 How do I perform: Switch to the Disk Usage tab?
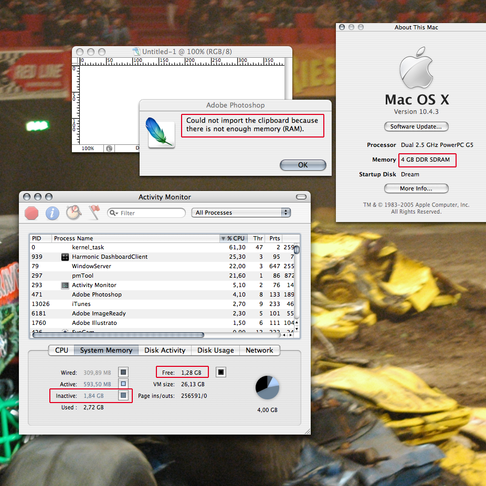tap(215, 350)
